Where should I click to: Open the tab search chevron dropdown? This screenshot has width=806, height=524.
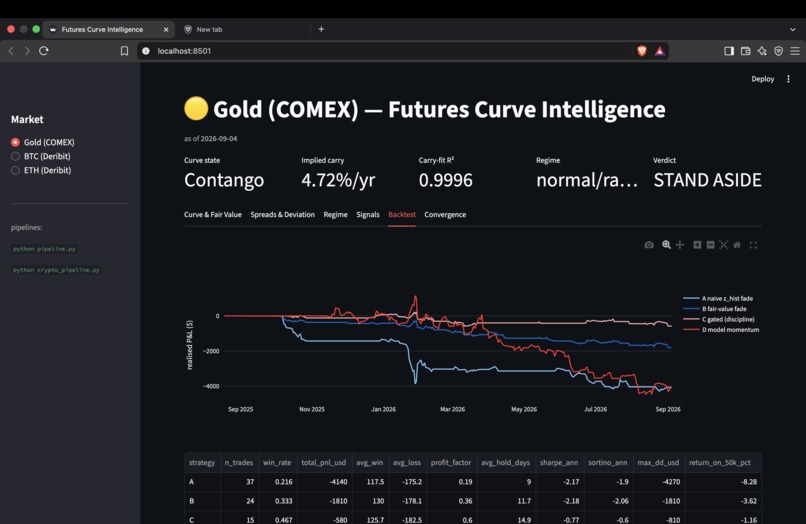click(x=793, y=29)
